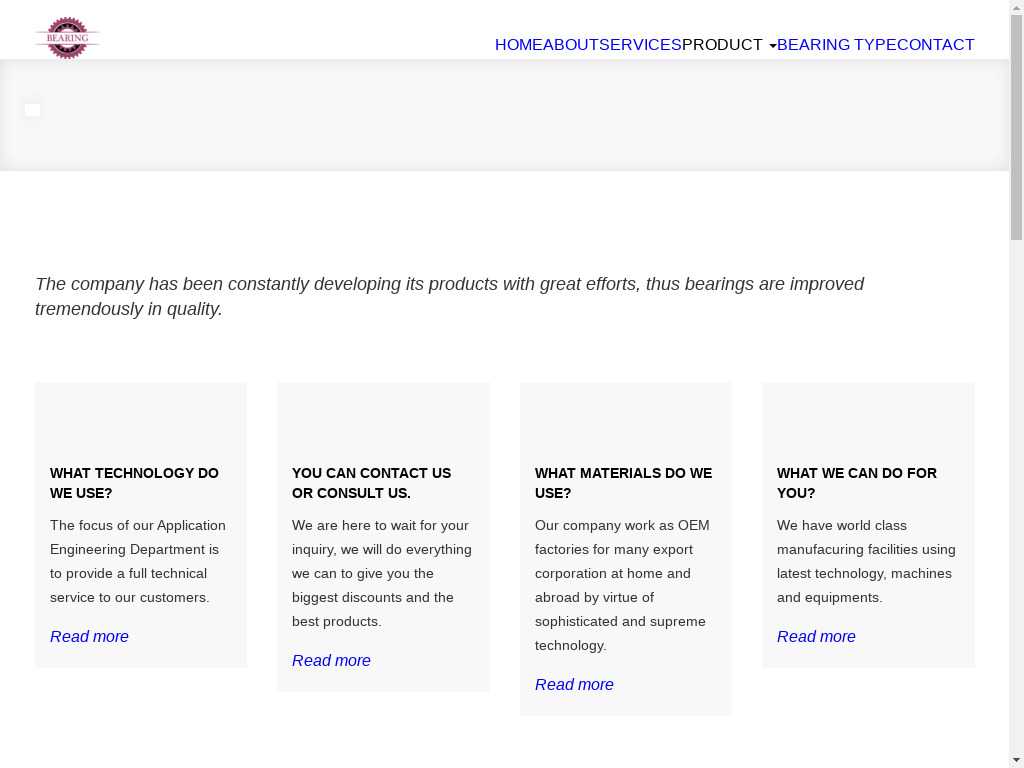Click Read more under What Technology Do We Use
The width and height of the screenshot is (1024, 768).
click(89, 637)
